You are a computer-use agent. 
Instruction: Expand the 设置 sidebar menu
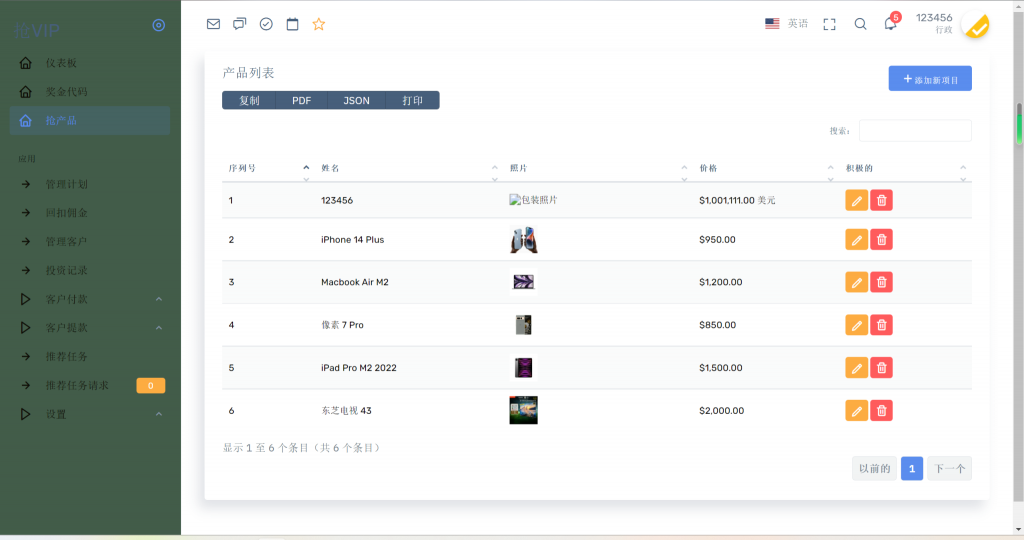click(x=90, y=414)
